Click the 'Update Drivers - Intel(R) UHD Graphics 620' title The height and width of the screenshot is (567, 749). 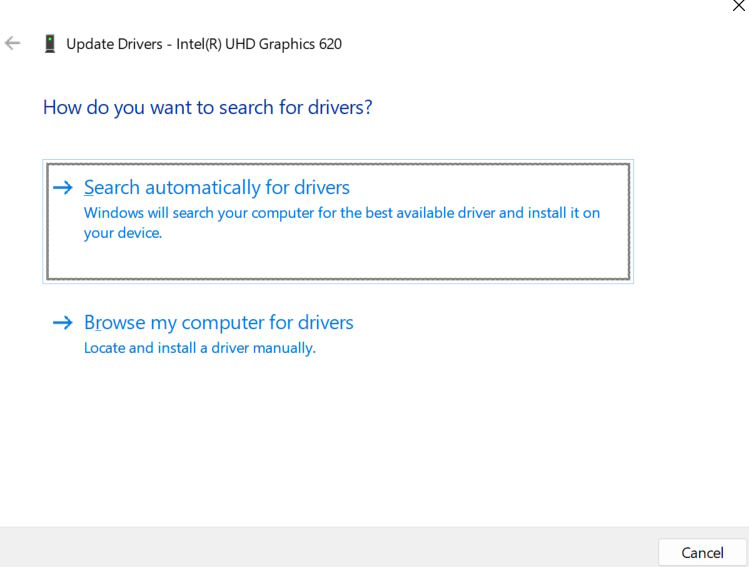[x=204, y=44]
